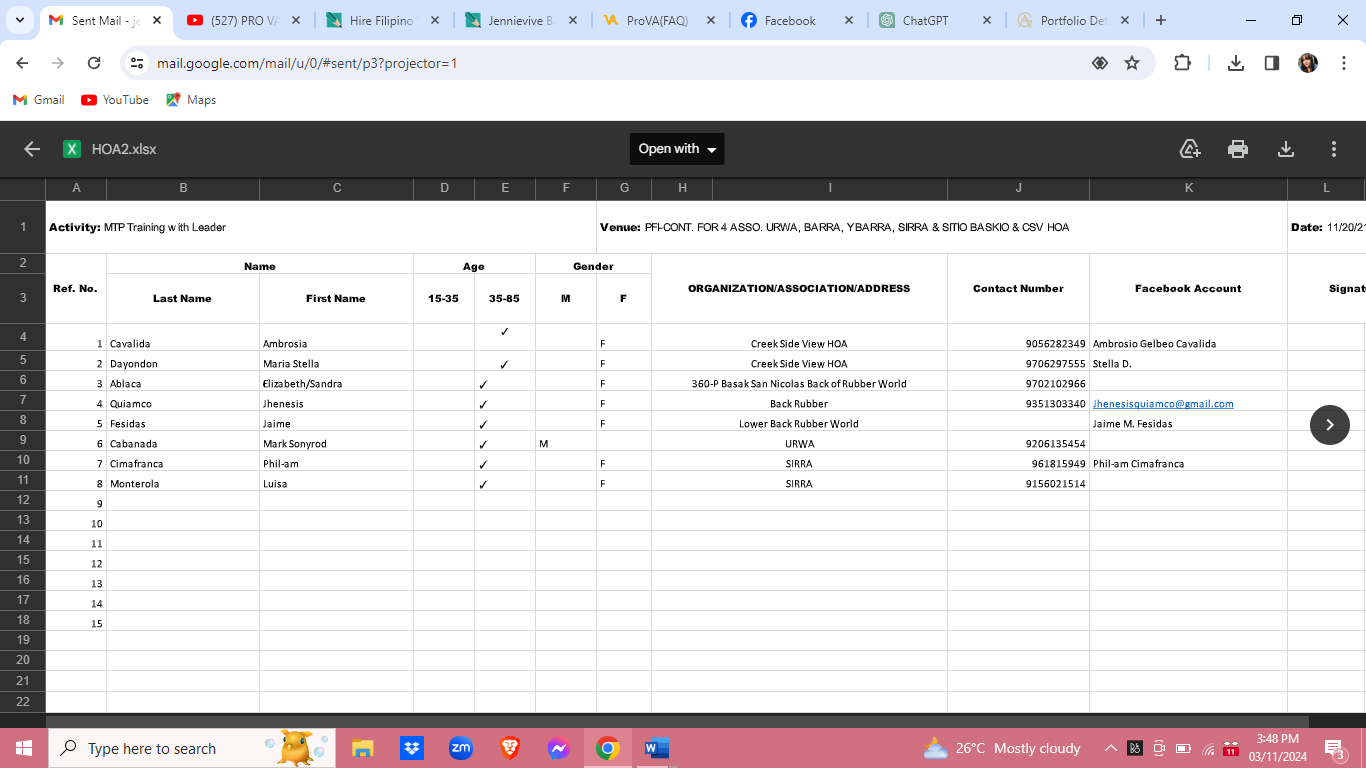
Task: View site information icon in address bar
Action: [x=137, y=63]
